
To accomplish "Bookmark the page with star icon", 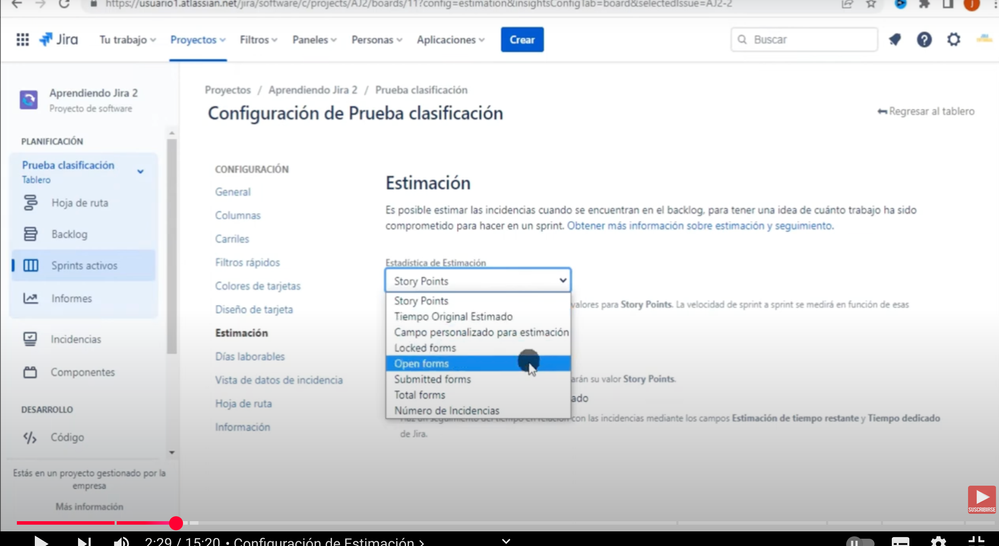I will pyautogui.click(x=871, y=4).
